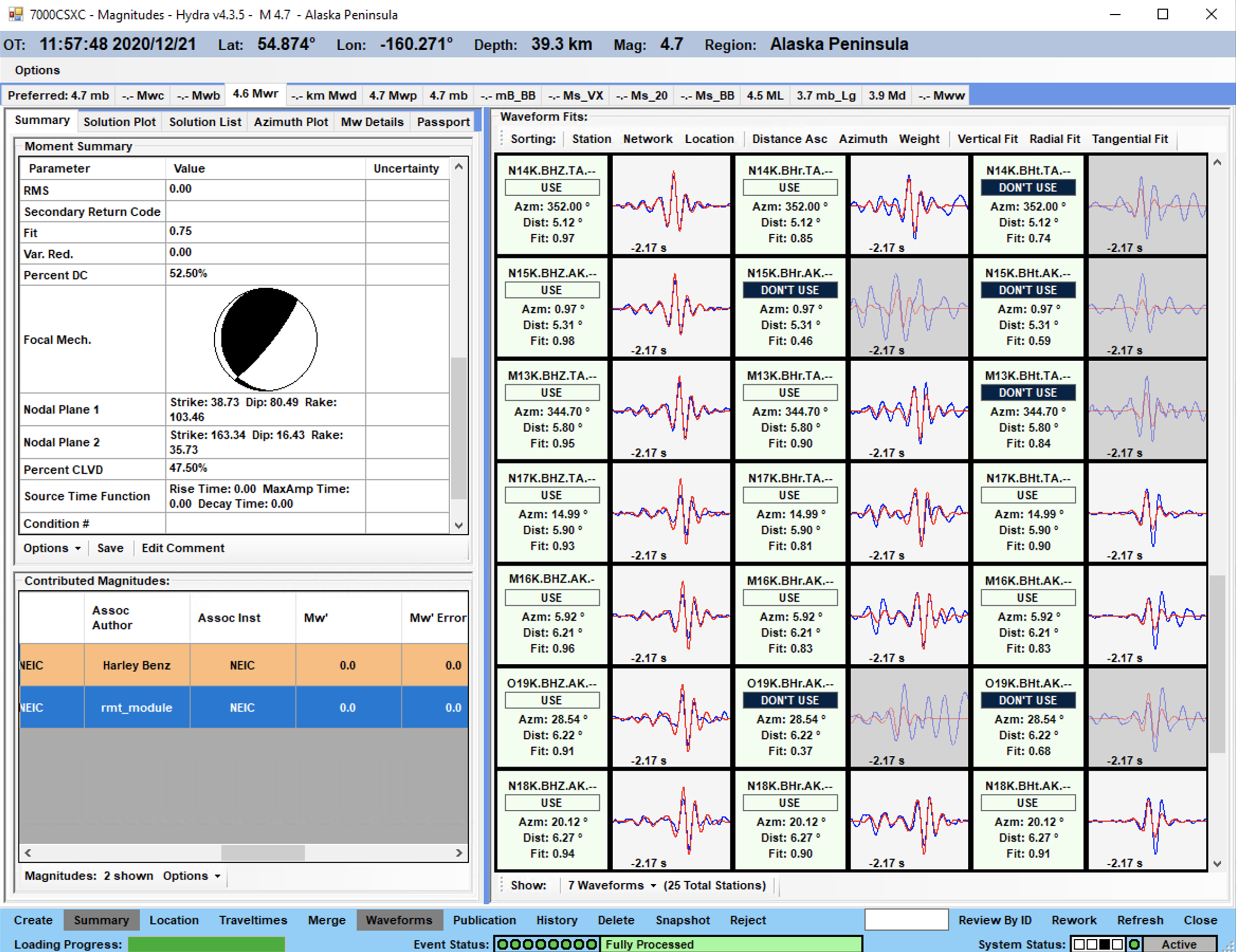Click Save in Moment Summary toolbar
The image size is (1236, 952).
coord(111,548)
